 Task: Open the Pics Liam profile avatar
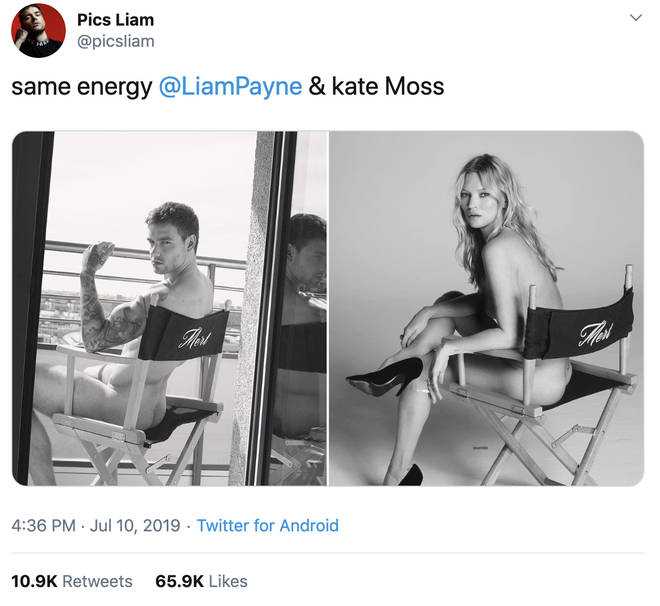click(x=38, y=30)
